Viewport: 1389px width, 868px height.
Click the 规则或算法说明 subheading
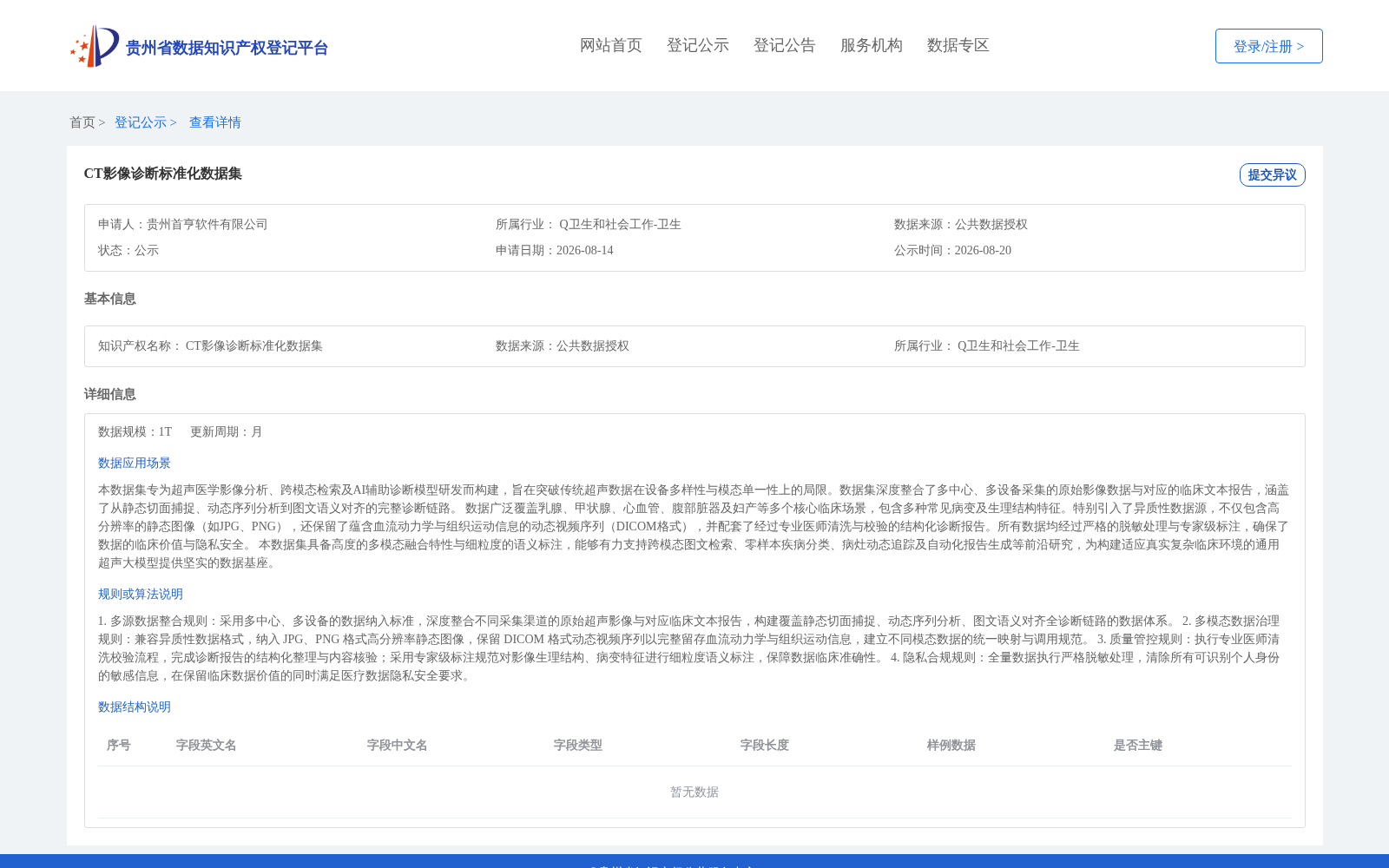coord(141,595)
